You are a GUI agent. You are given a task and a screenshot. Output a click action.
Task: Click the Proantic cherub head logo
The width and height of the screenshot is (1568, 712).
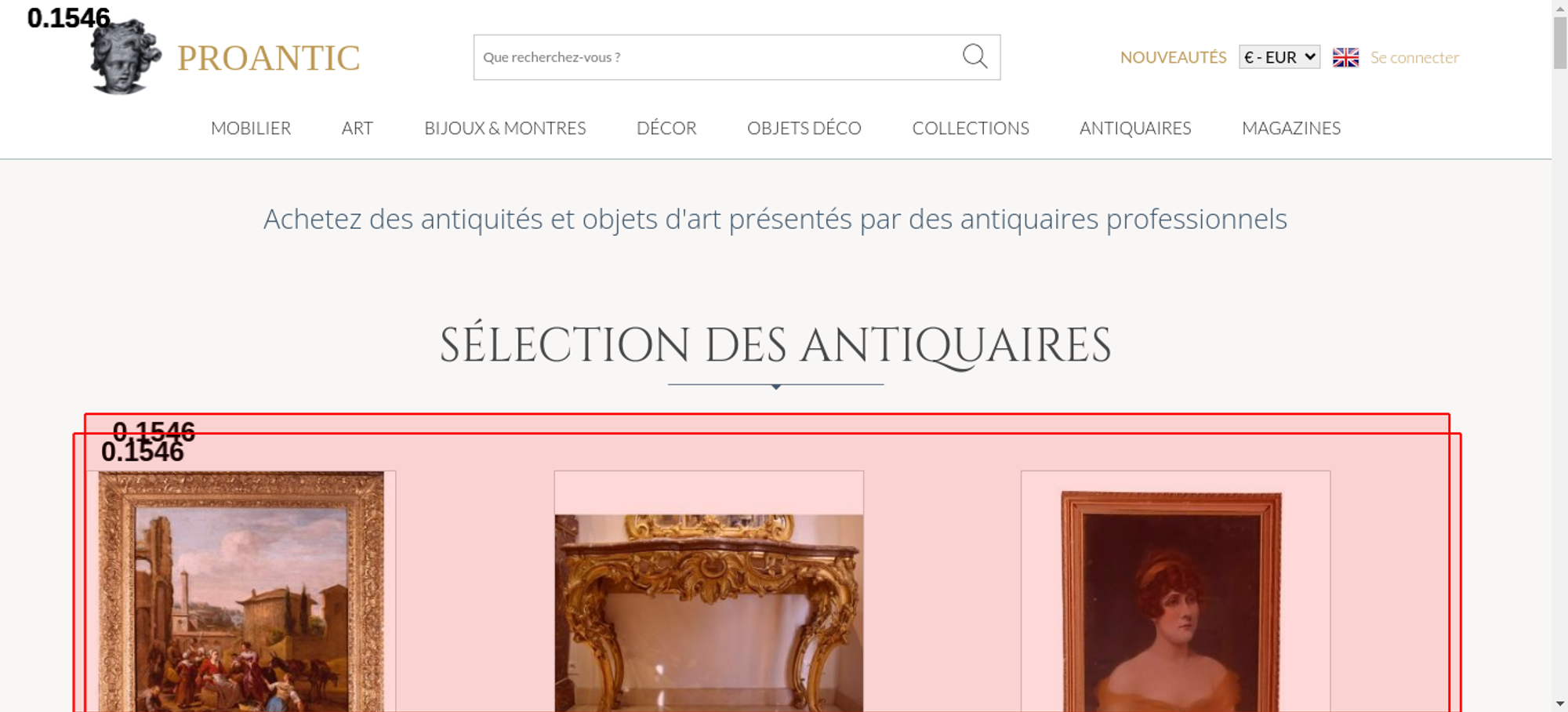[125, 56]
